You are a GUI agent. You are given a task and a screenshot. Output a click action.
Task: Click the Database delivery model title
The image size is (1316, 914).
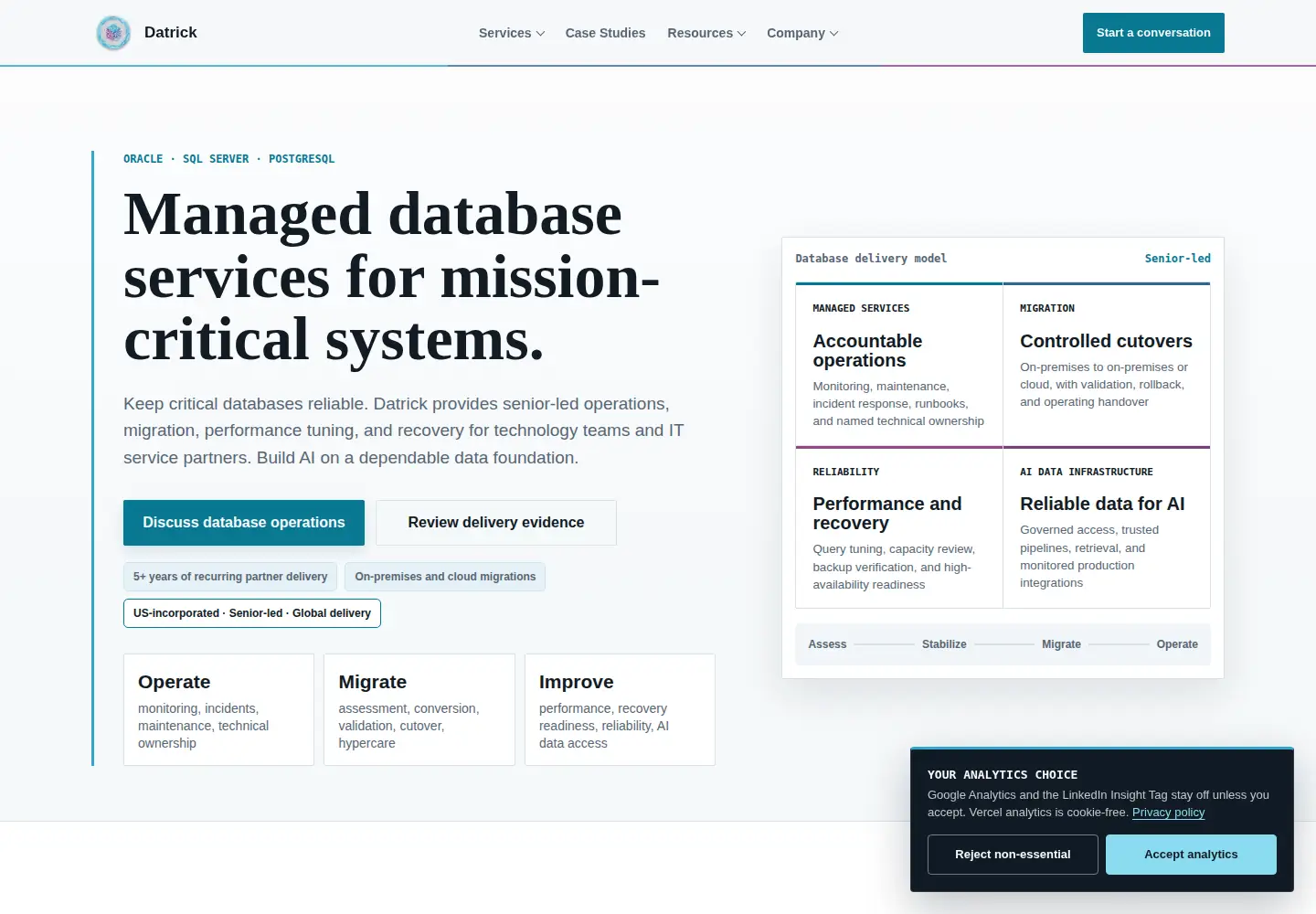pos(871,259)
